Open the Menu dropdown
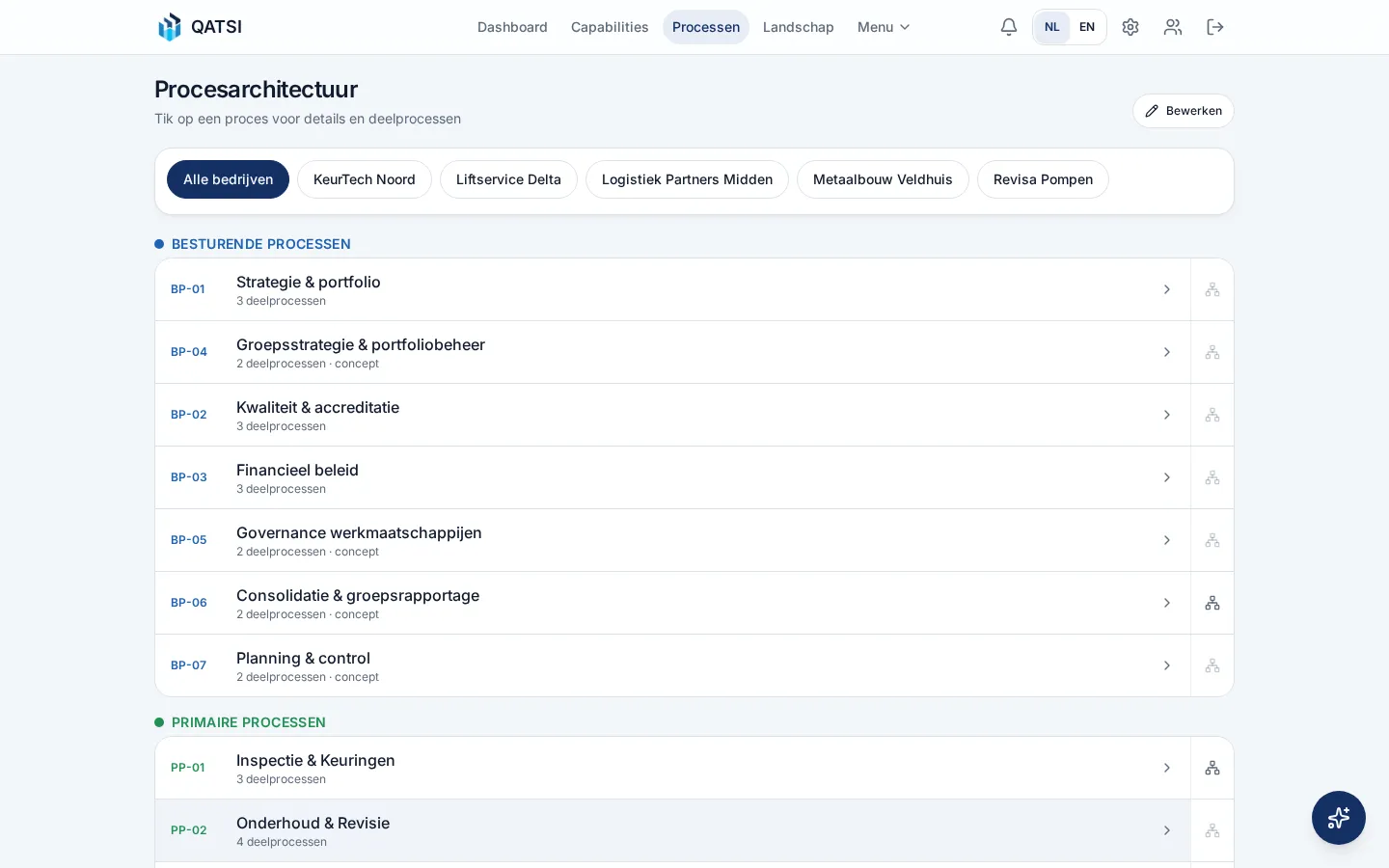Image resolution: width=1389 pixels, height=868 pixels. (x=884, y=27)
